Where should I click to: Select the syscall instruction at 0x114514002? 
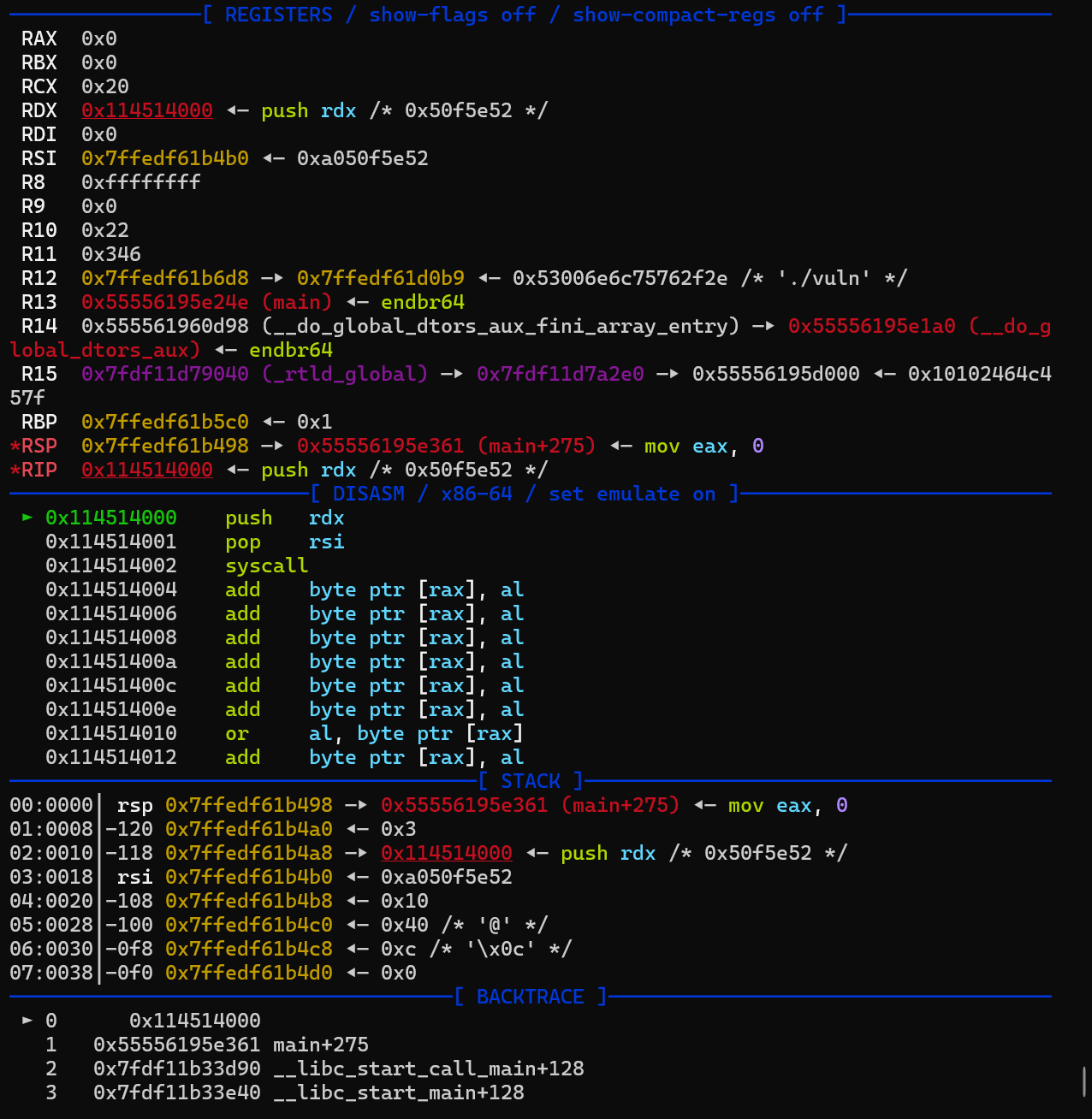pos(266,565)
